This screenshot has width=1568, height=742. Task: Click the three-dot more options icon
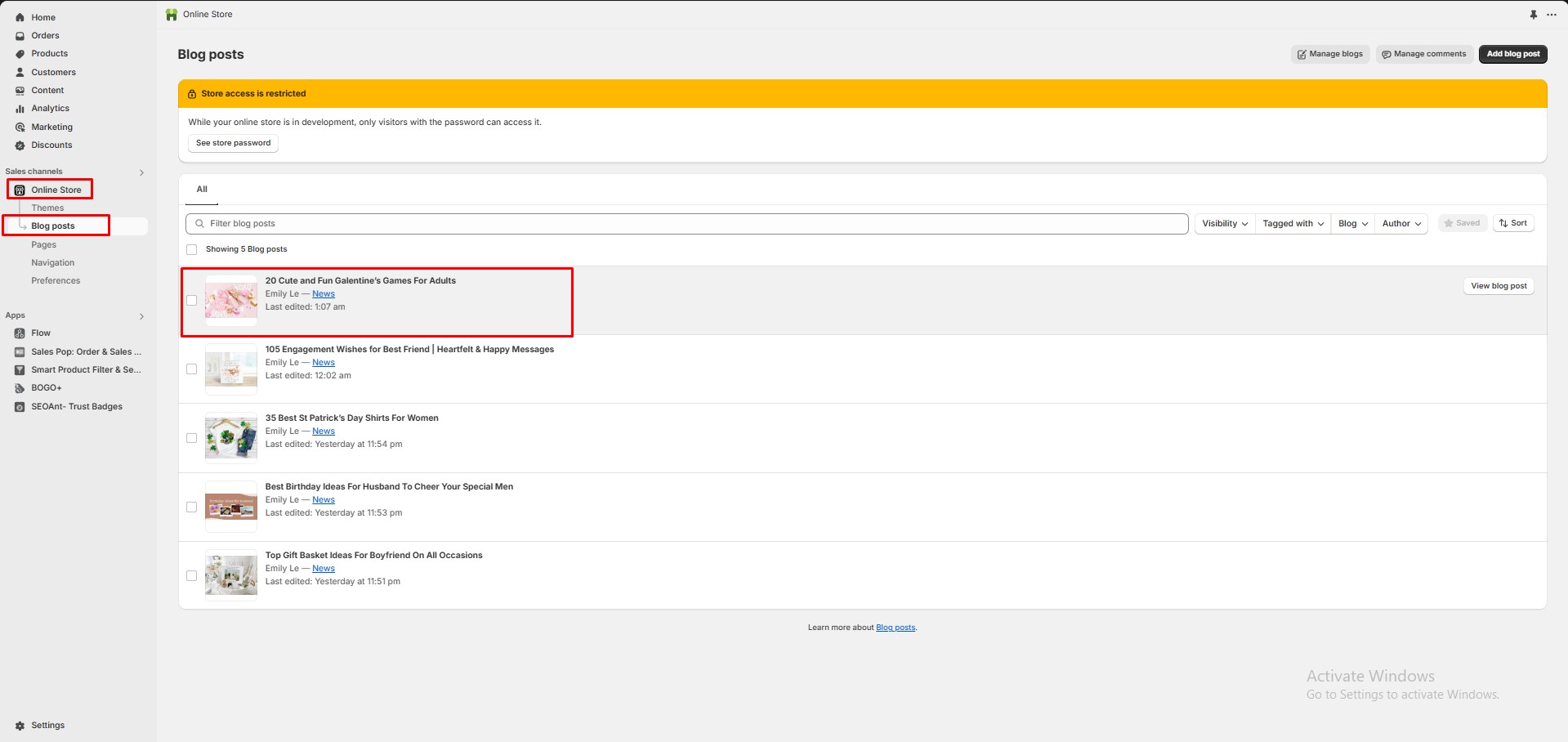(x=1552, y=15)
